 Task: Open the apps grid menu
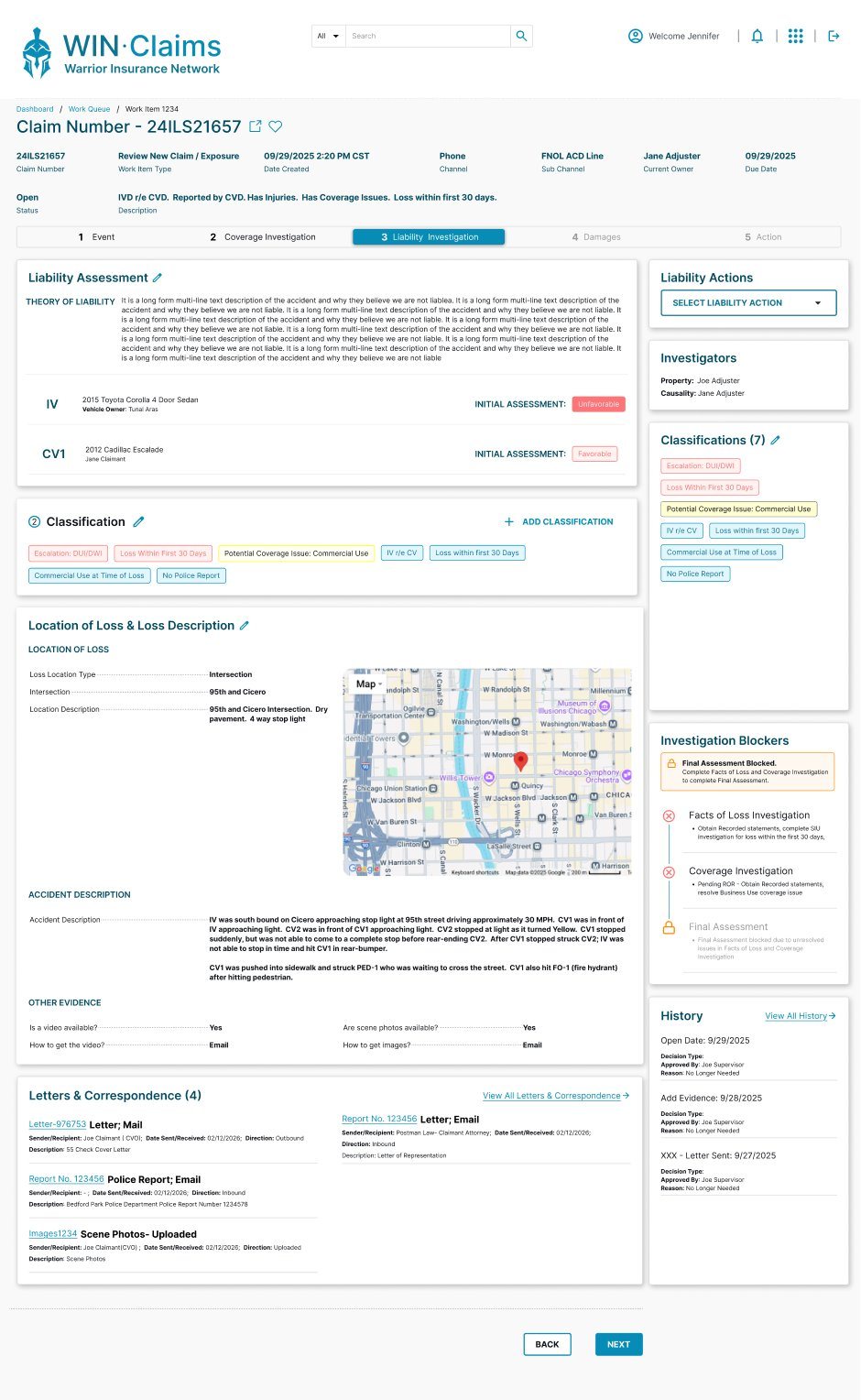click(795, 36)
